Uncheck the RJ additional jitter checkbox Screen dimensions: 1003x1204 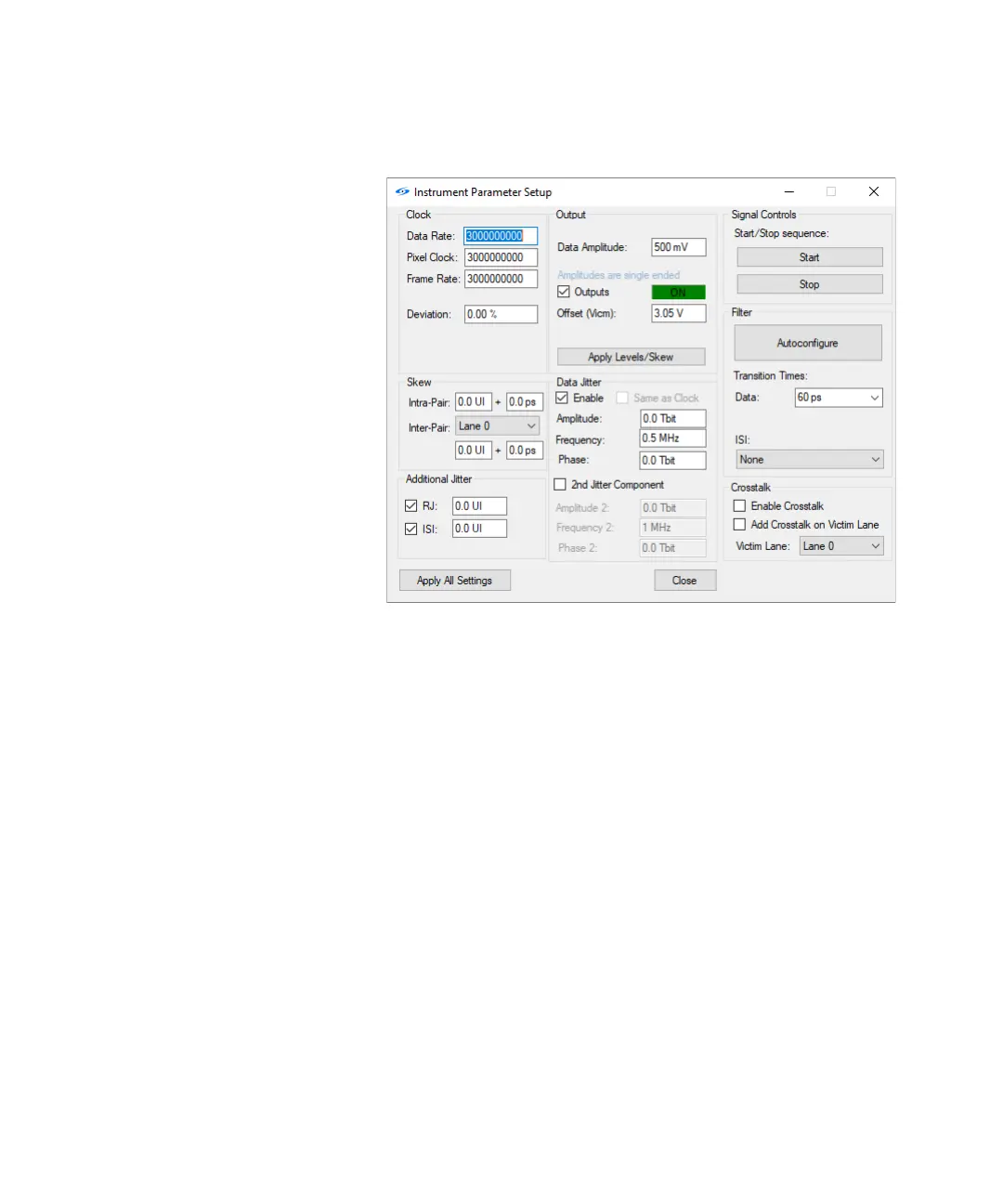[410, 506]
